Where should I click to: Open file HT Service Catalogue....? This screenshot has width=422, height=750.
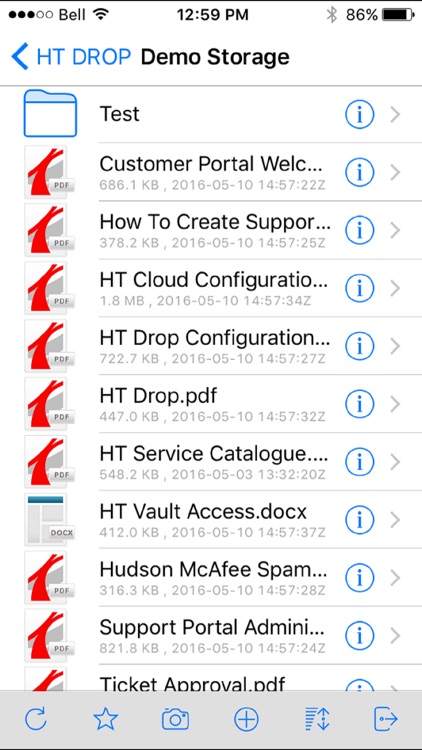coord(214,454)
